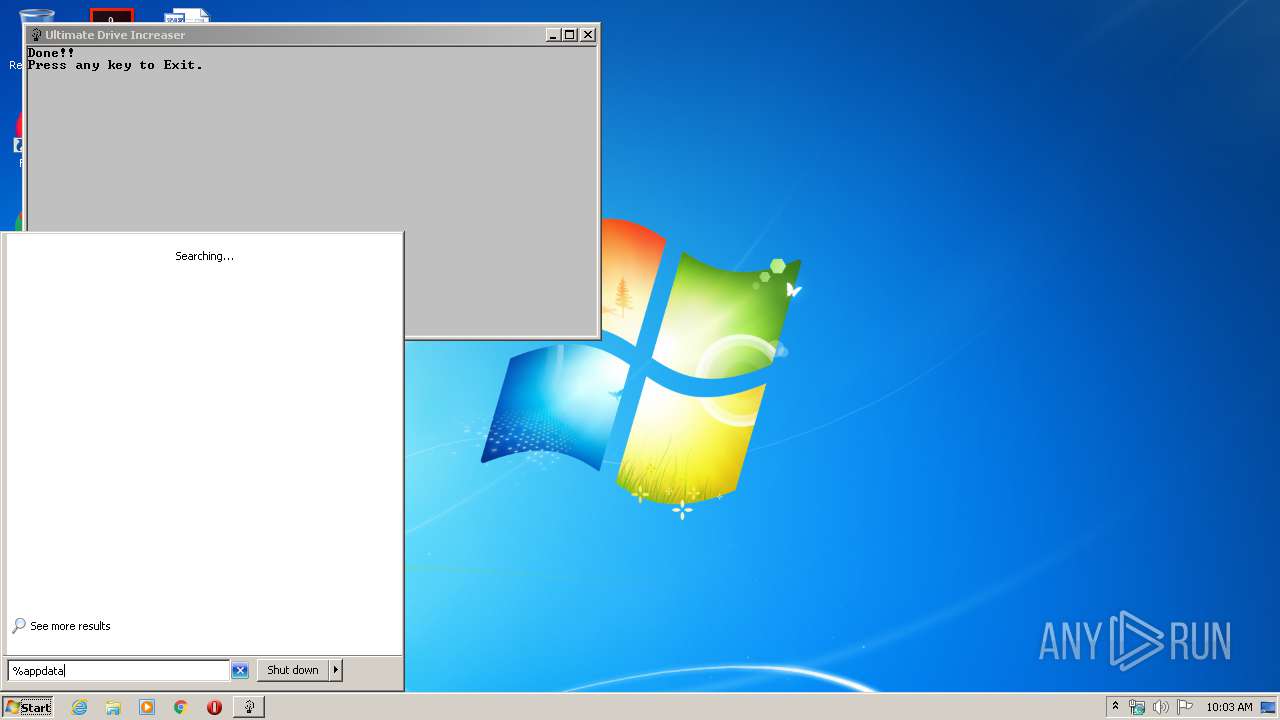Minimize the Ultimate Drive Increaser window

tap(553, 35)
